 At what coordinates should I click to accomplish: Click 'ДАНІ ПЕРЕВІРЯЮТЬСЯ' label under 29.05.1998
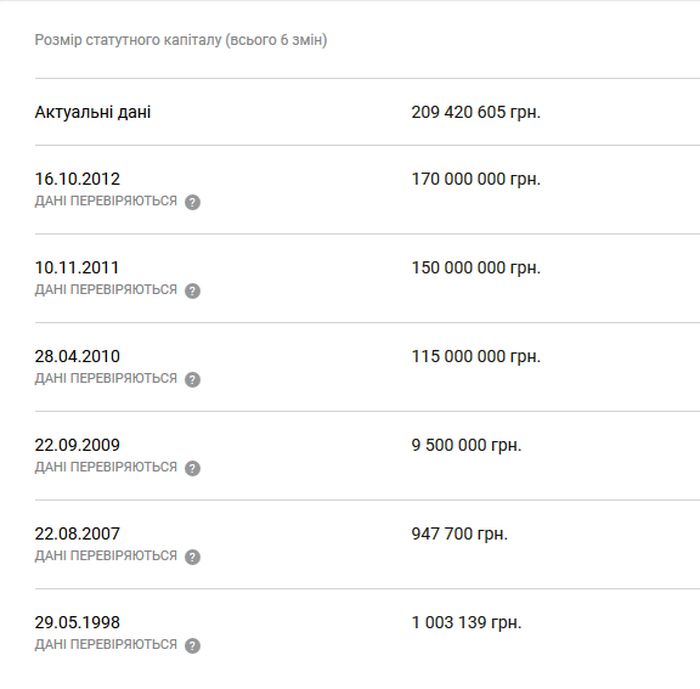(106, 644)
